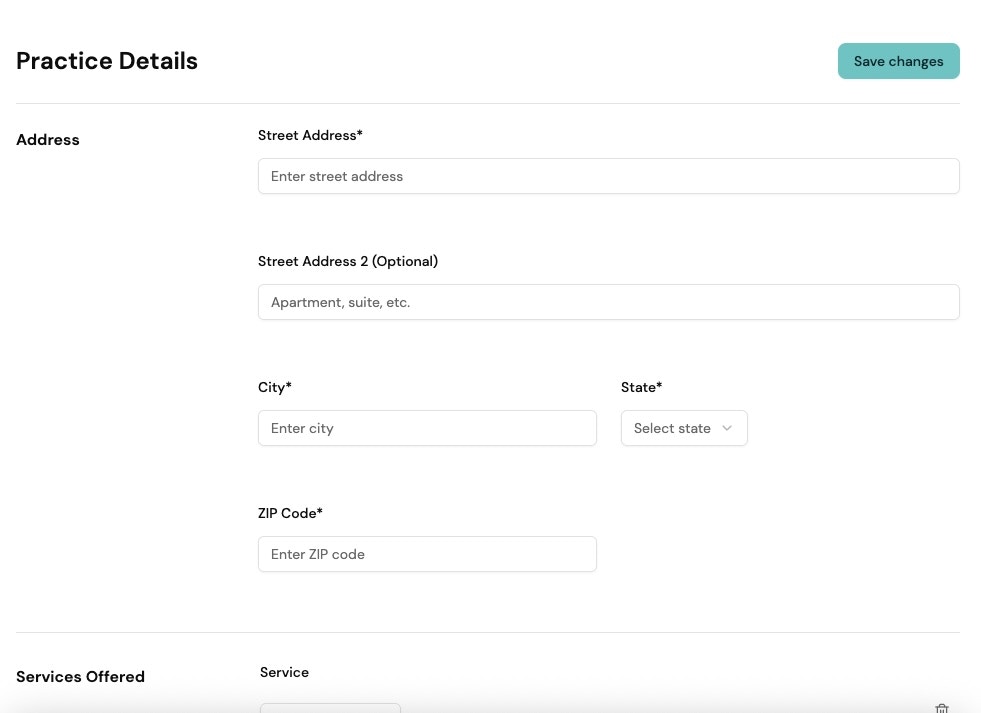Screen dimensions: 981x713
Task: Click the Address section label
Action: (47, 139)
